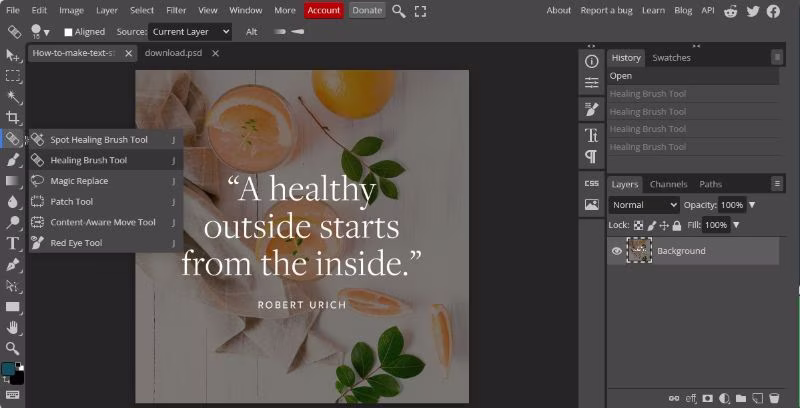Choose Red Eye Tool from flyout

pyautogui.click(x=105, y=243)
